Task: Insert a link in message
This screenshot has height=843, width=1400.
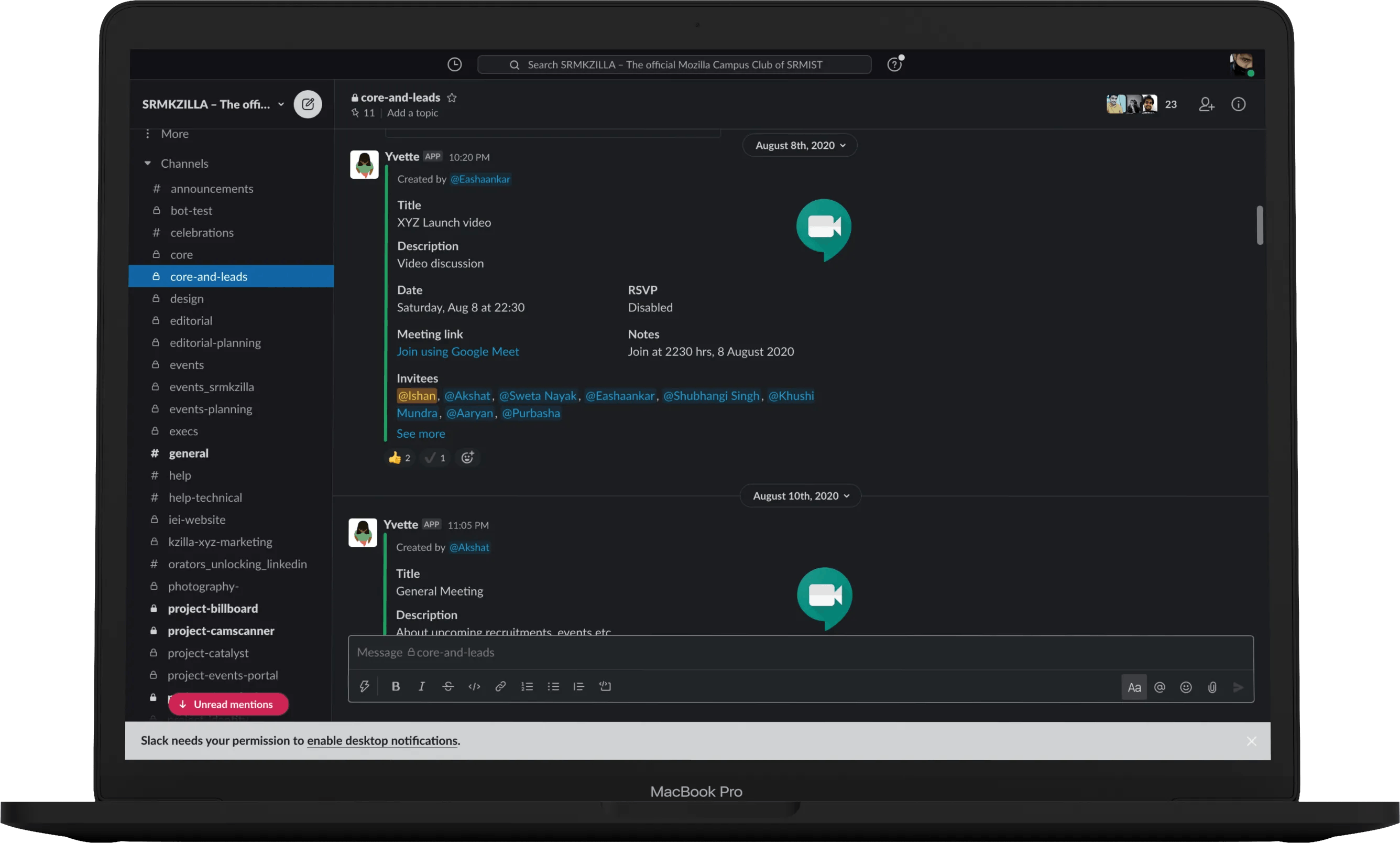Action: pyautogui.click(x=500, y=686)
